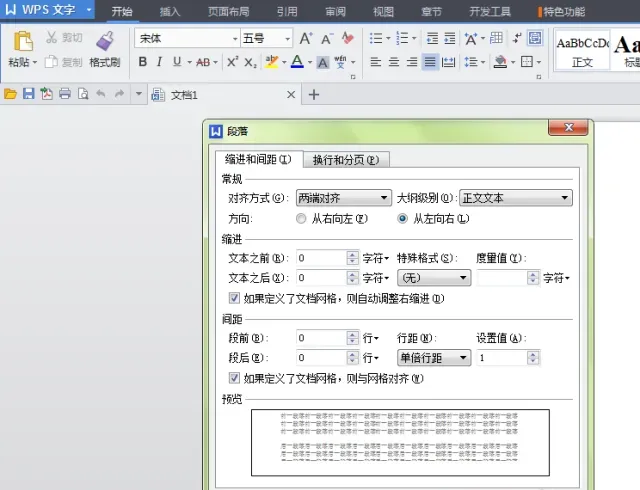
Task: Clear formatting with eraser icon
Action: point(348,38)
